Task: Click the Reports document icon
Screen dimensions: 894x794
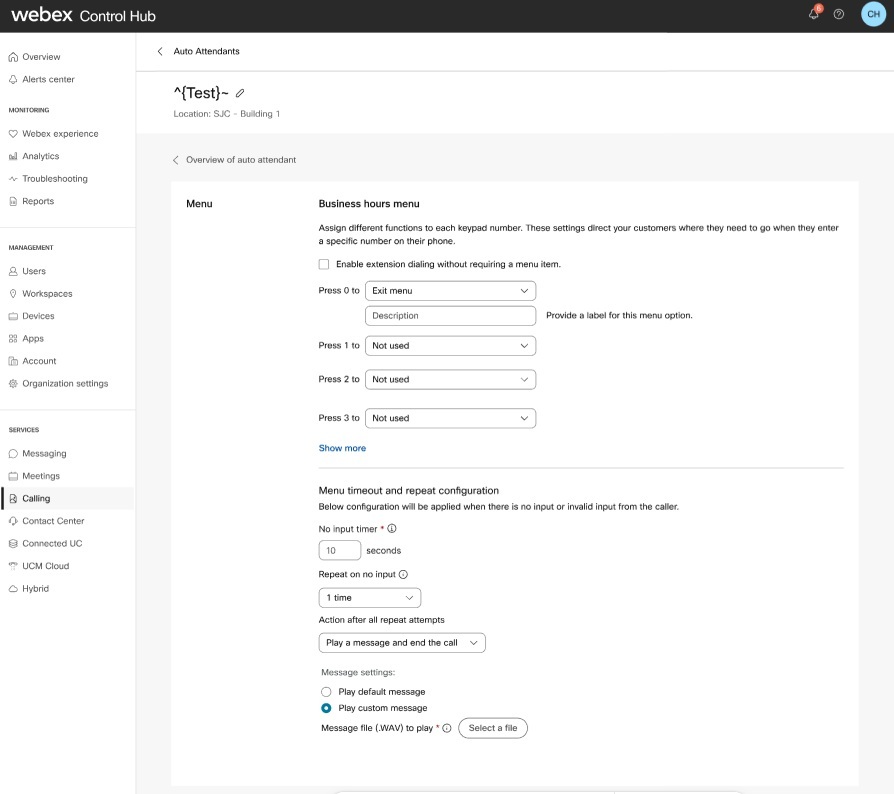Action: tap(13, 201)
